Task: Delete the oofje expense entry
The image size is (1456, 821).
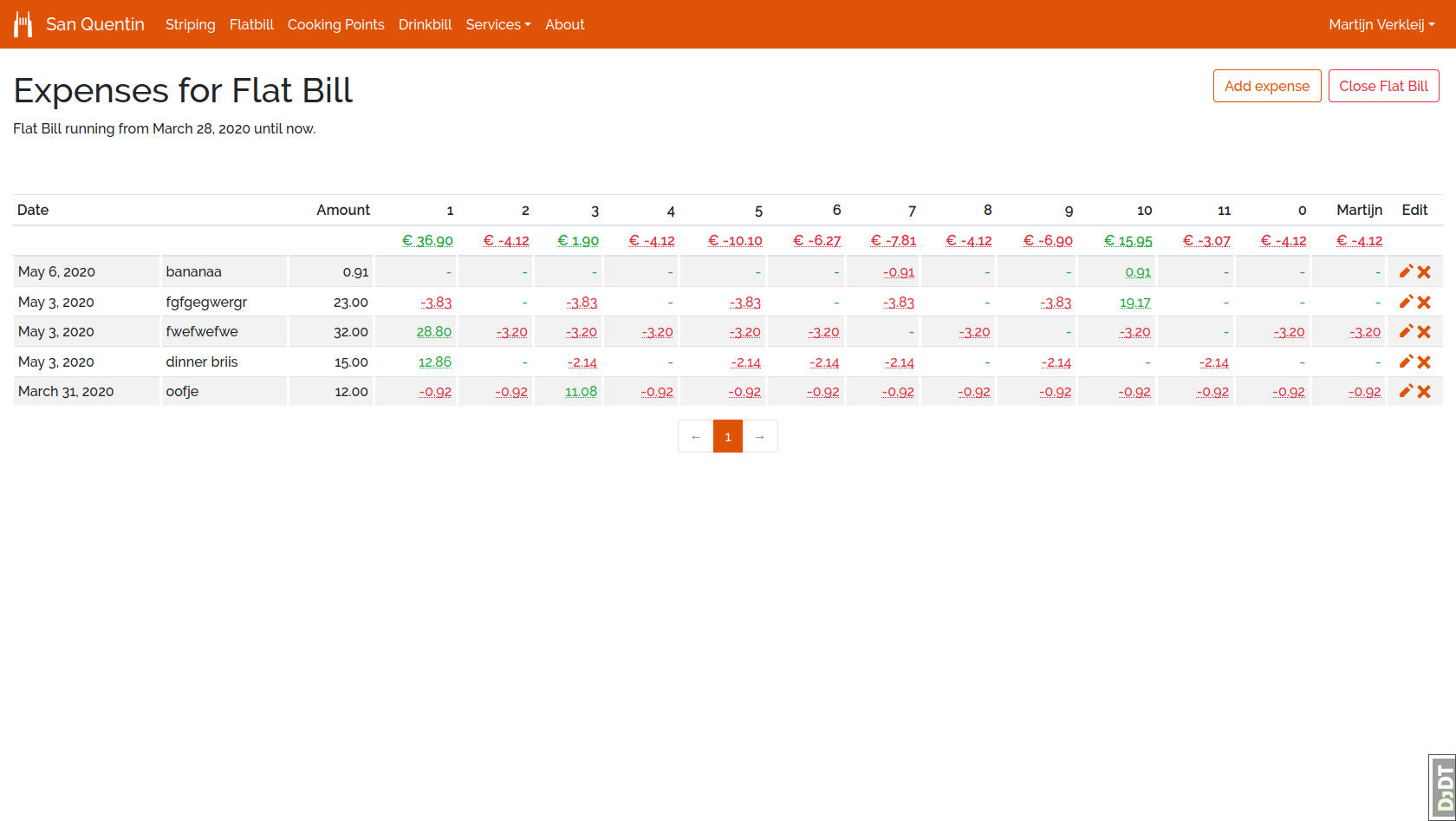Action: (1424, 392)
